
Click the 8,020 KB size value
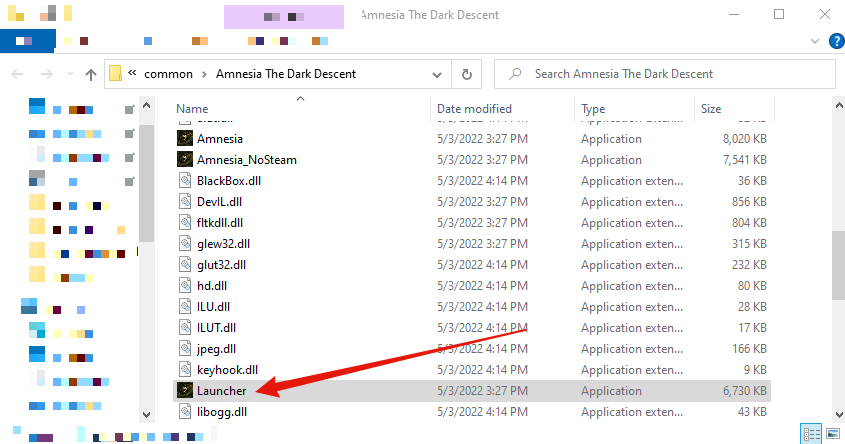point(745,138)
